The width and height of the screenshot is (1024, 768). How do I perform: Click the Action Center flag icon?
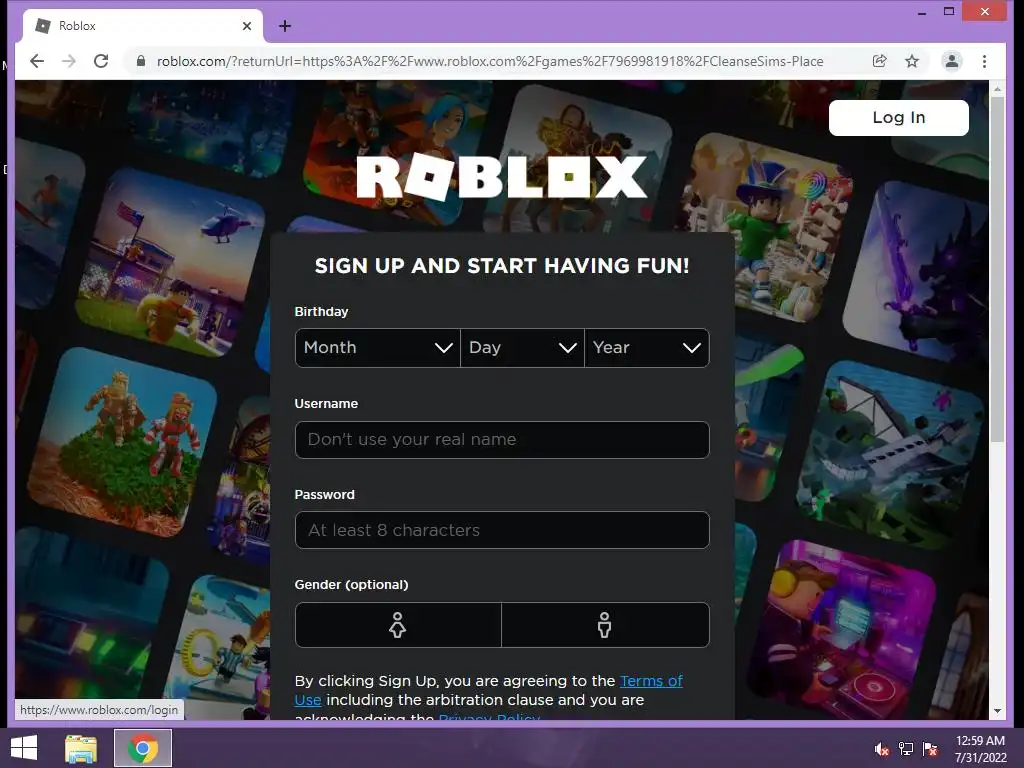(x=930, y=749)
